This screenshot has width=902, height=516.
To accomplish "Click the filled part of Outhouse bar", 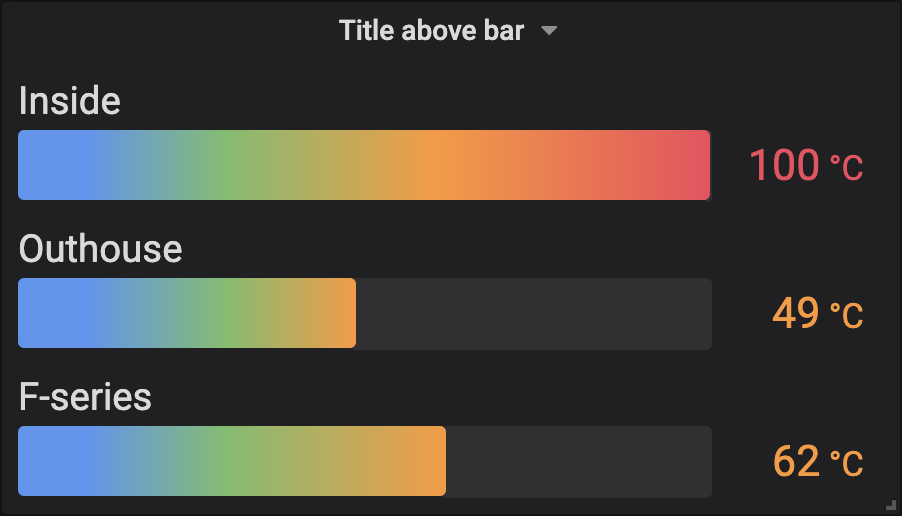I will click(x=187, y=313).
